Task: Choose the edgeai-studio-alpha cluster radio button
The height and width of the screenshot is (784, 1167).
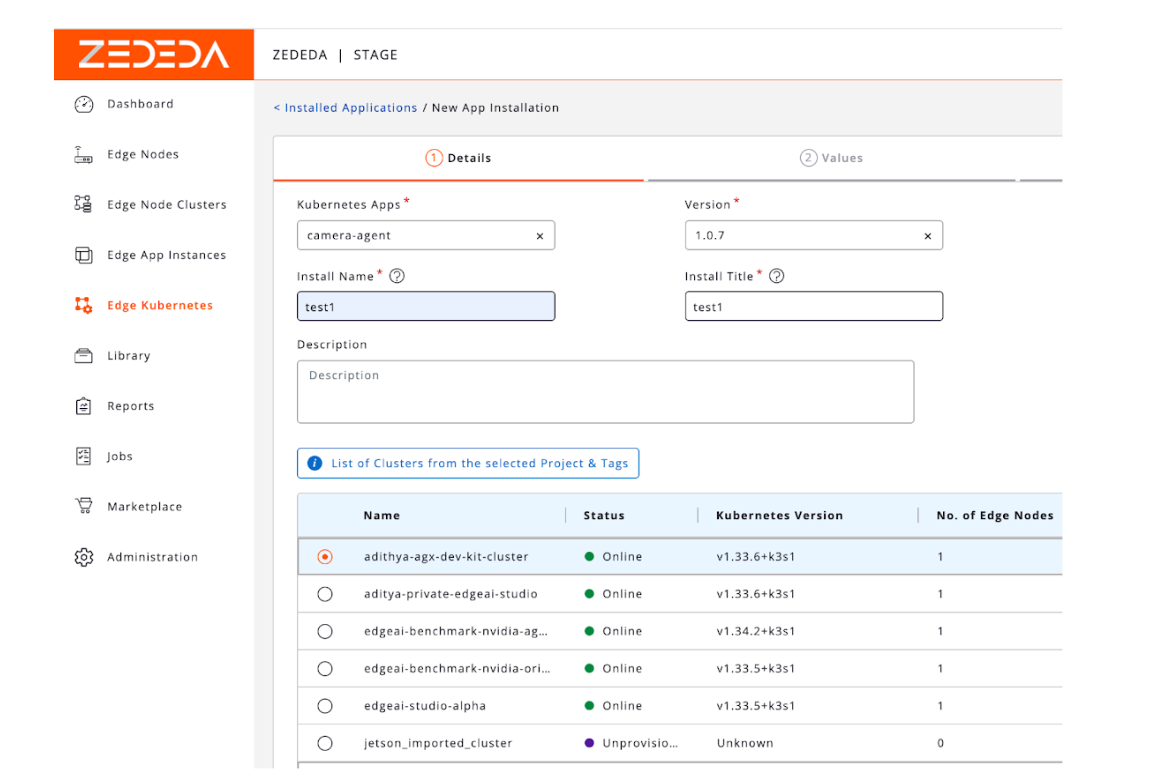Action: click(x=325, y=706)
